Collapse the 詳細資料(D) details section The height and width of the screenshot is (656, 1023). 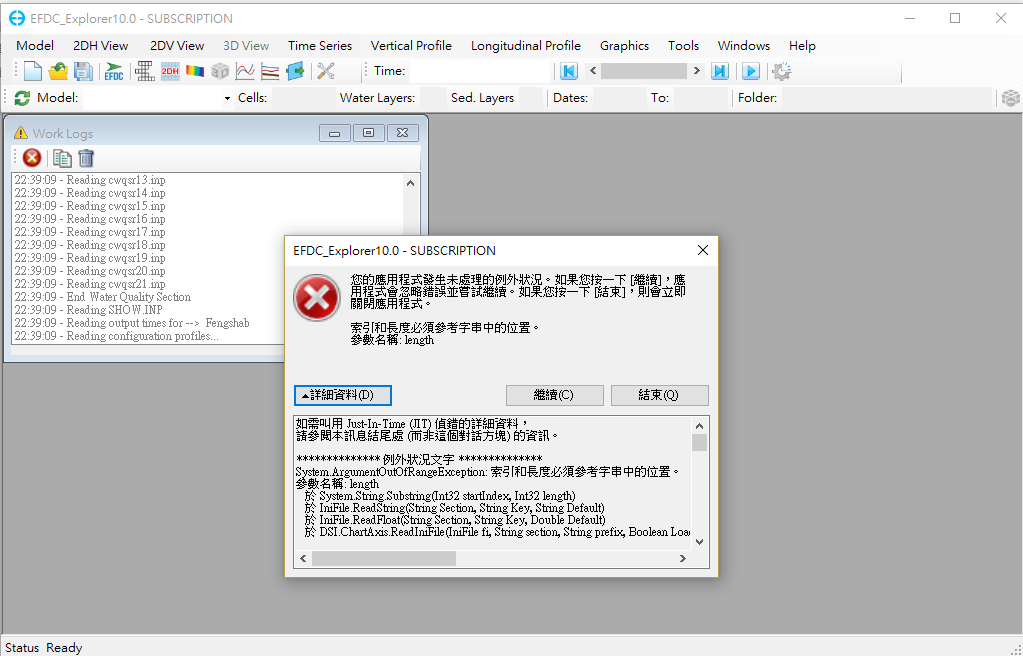(343, 396)
